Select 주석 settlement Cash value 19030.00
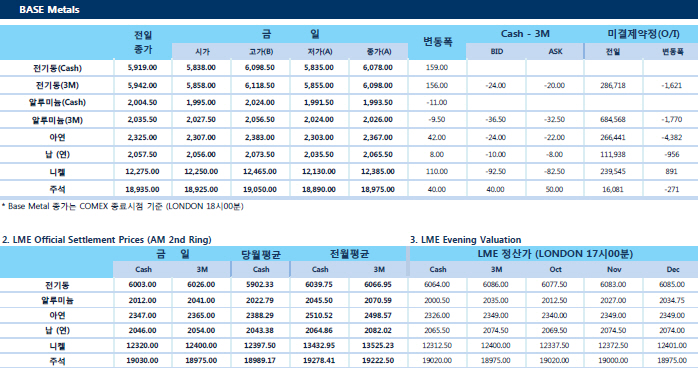 pyautogui.click(x=142, y=361)
